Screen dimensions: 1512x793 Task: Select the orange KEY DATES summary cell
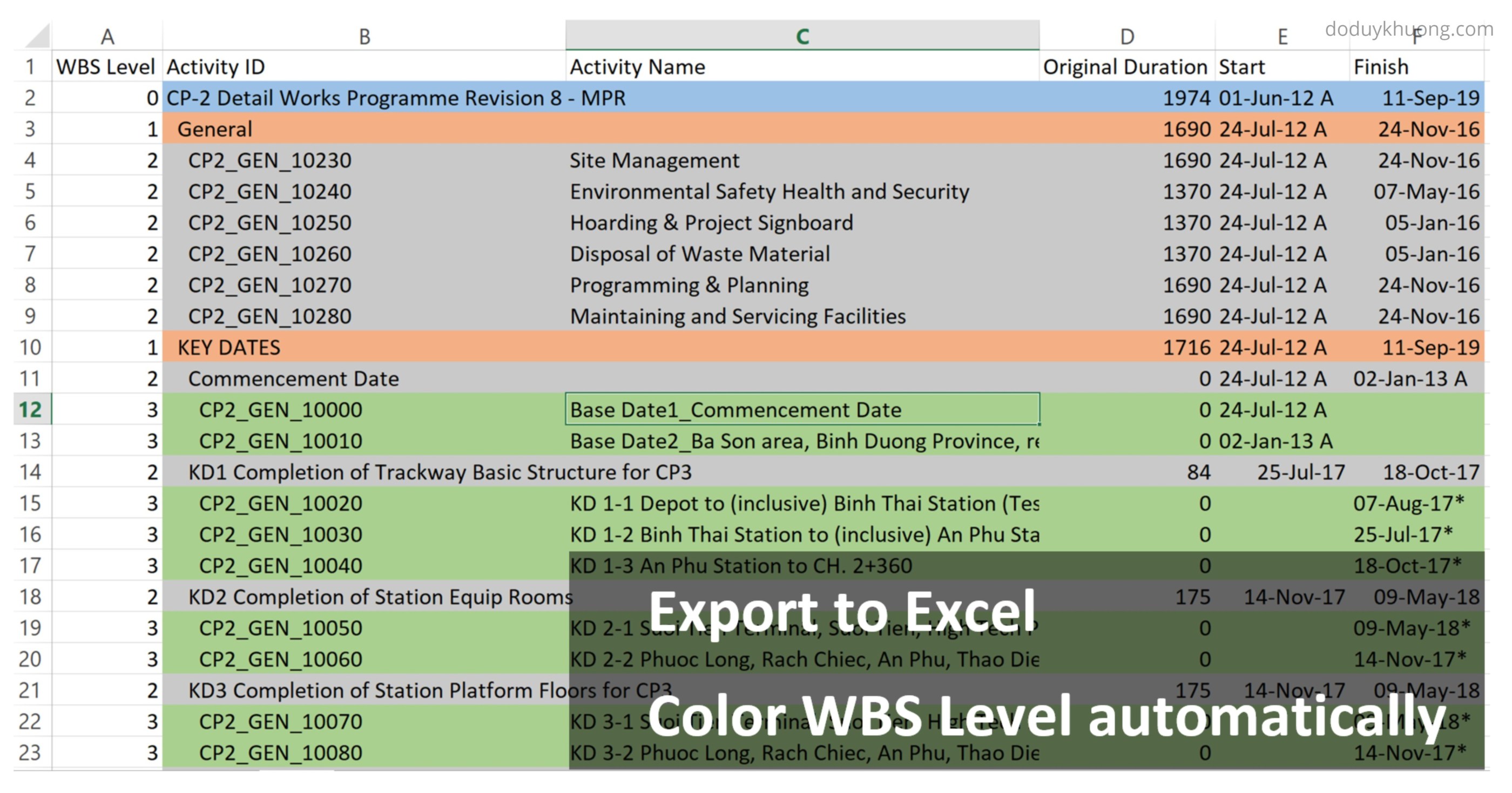click(228, 347)
